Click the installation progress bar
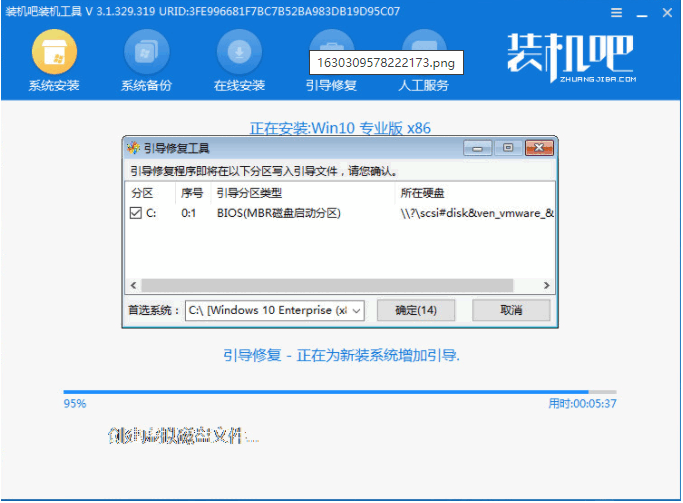 click(x=340, y=392)
